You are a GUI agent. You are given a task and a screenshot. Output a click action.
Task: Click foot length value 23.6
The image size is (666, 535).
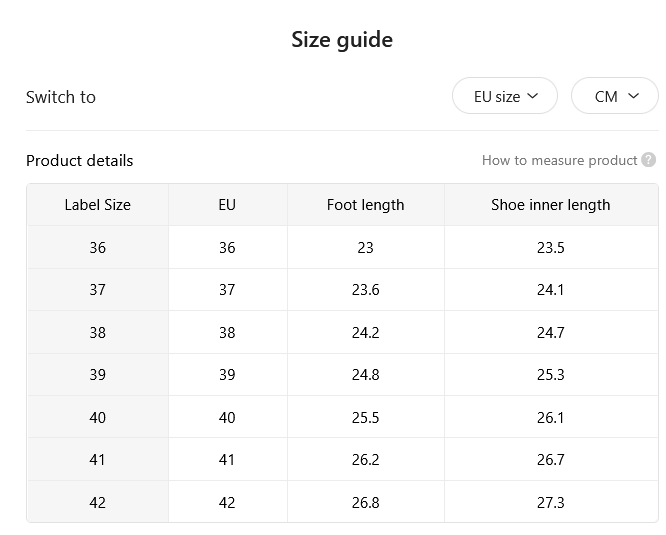point(365,290)
